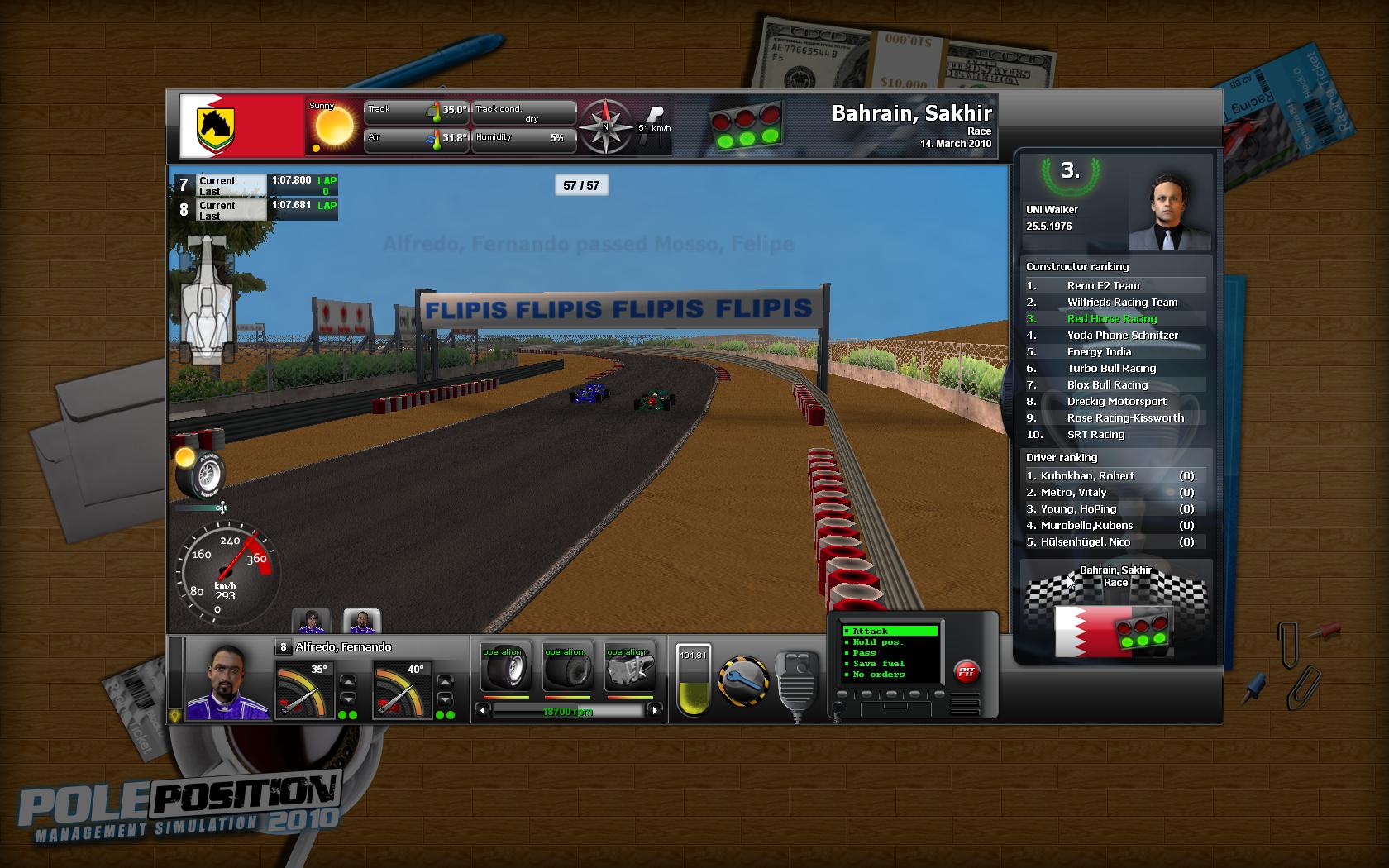
Task: Open the tire operation icon
Action: 505,668
